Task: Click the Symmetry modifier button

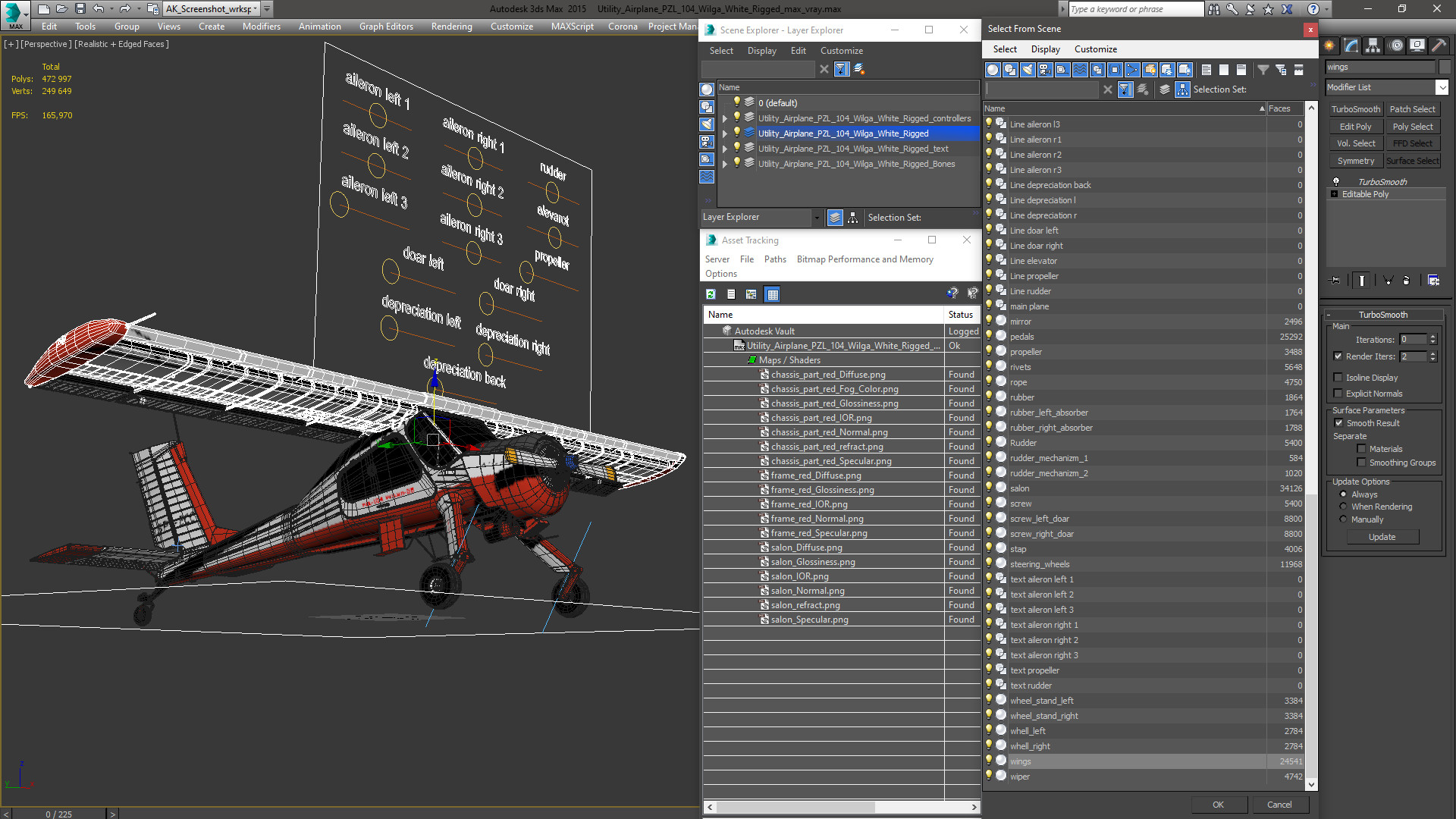Action: (1355, 161)
